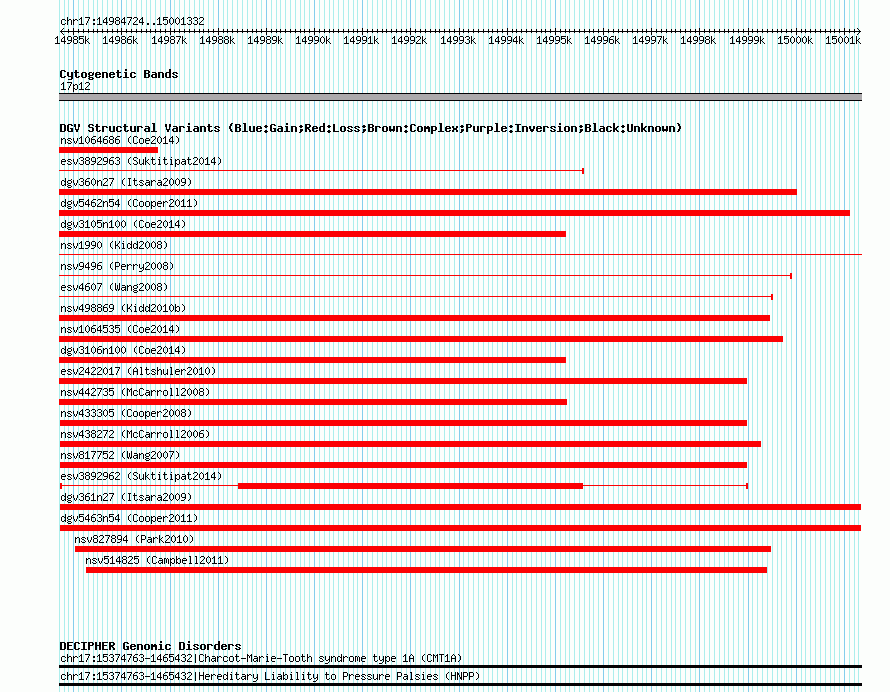Click the red bar under dgv361n27
890x692 pixels.
pyautogui.click(x=460, y=507)
